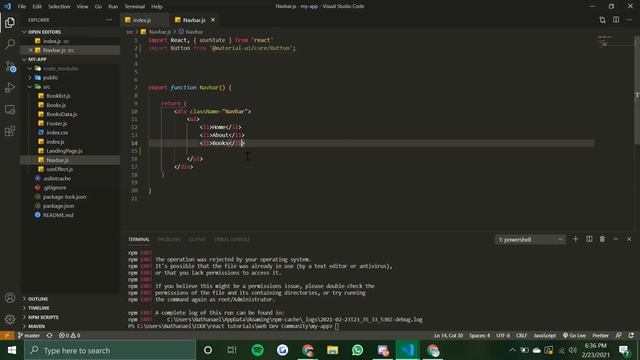Open LandingPage.js in the file tree

[64, 151]
